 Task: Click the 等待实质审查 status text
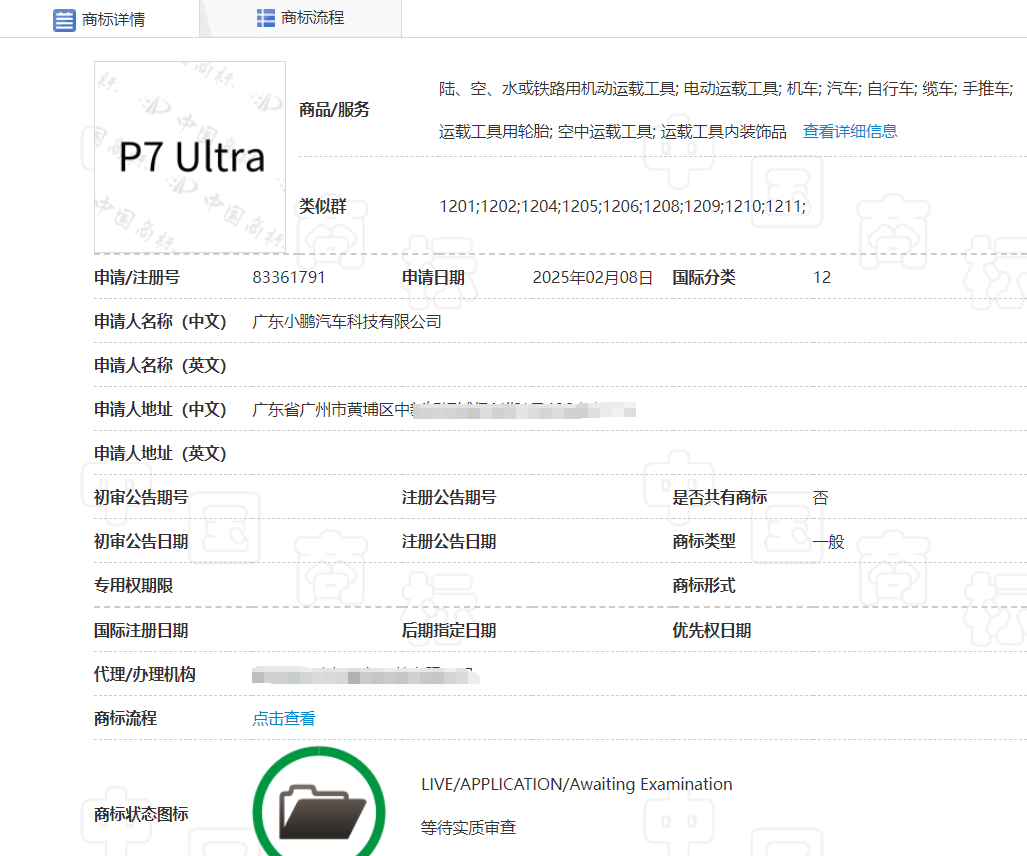point(468,828)
